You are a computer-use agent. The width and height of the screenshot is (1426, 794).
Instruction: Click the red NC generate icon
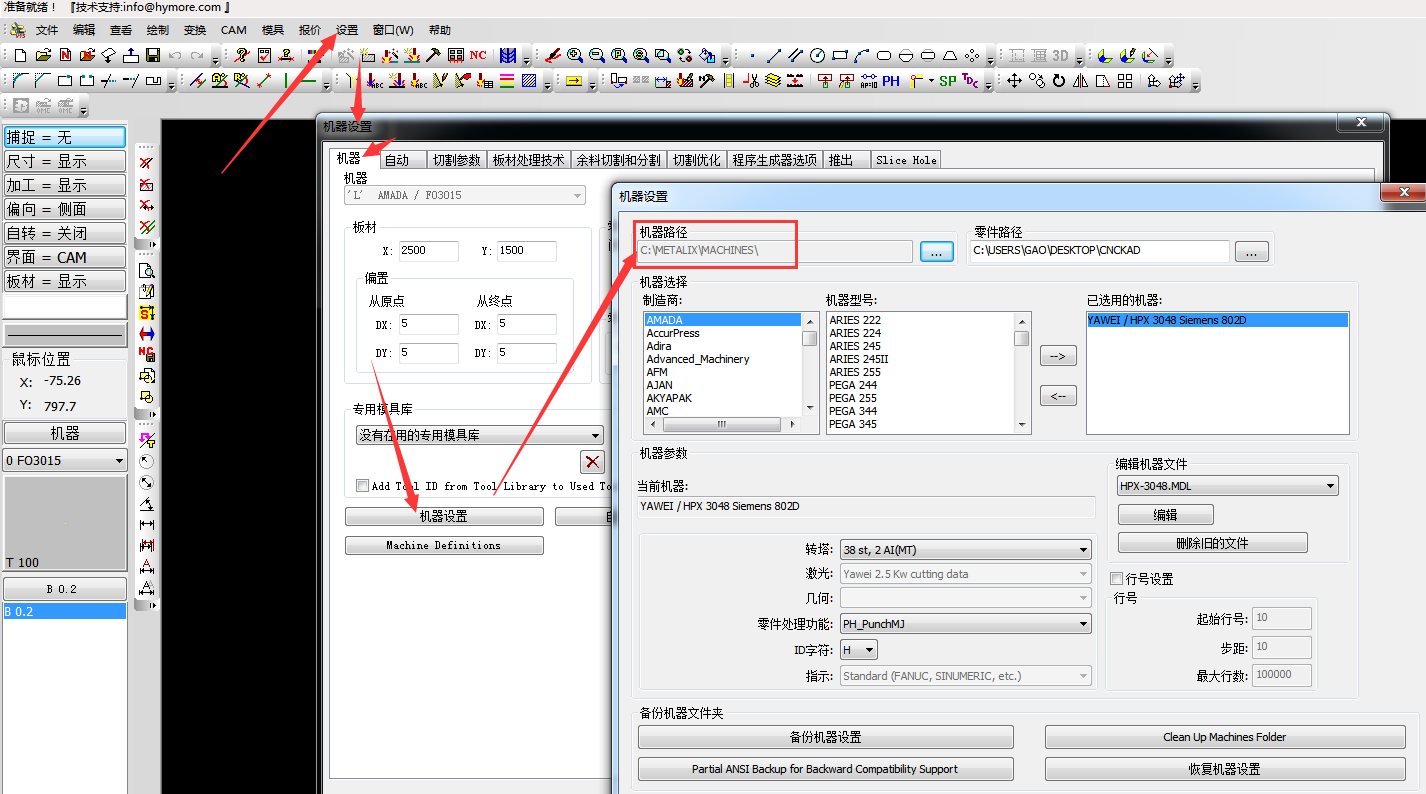coord(478,55)
